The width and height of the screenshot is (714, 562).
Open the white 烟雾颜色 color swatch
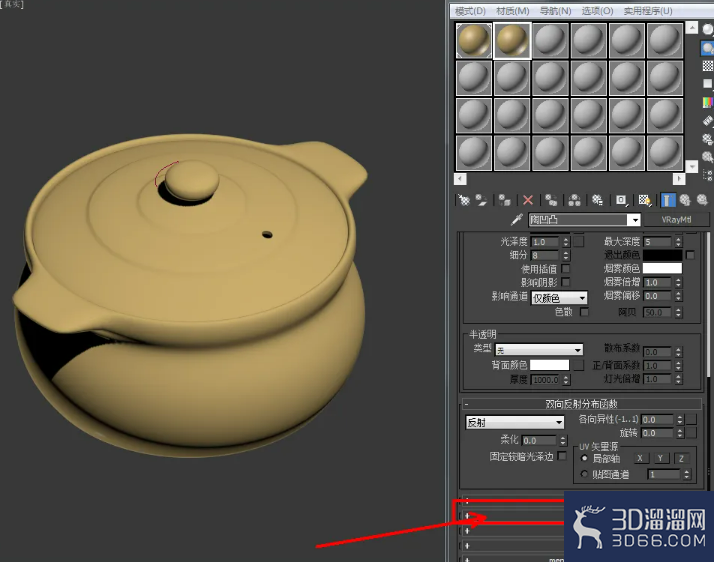(x=662, y=268)
